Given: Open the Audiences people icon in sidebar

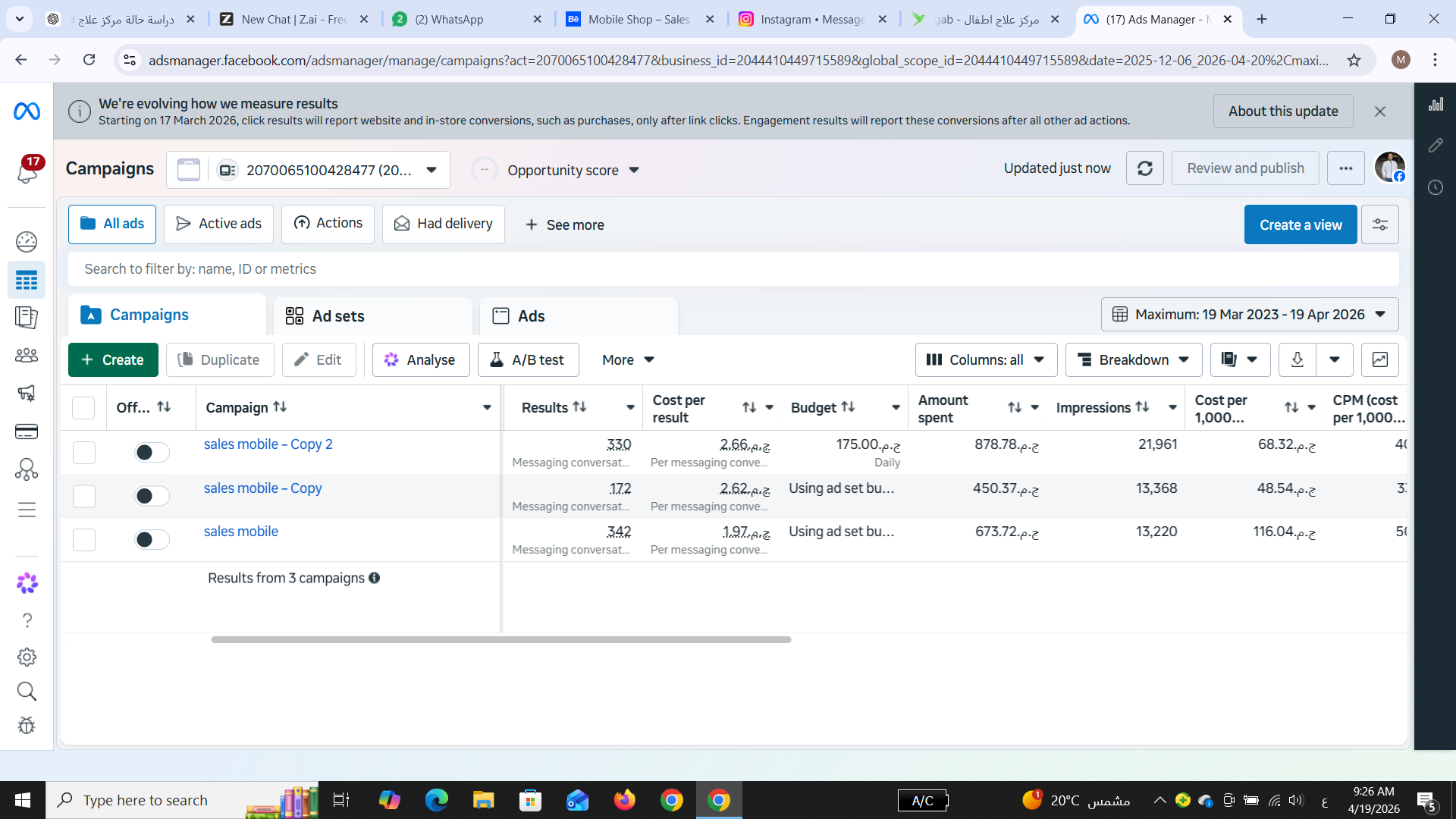Looking at the screenshot, I should point(27,355).
